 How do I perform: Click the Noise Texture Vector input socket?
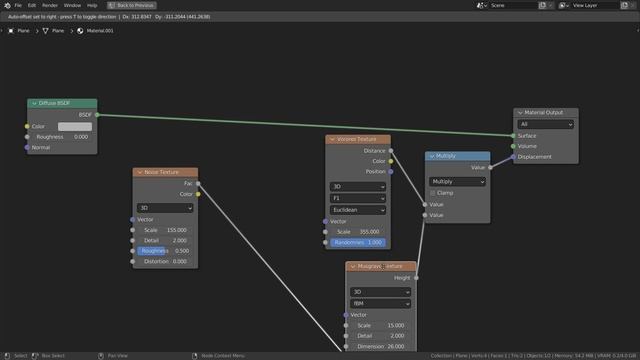(133, 220)
